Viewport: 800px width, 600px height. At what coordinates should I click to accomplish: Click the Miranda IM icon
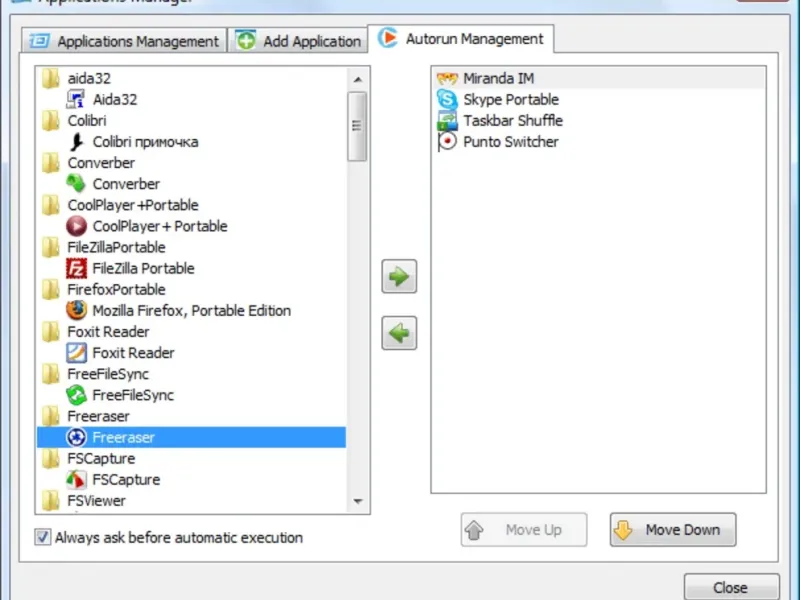tap(447, 79)
